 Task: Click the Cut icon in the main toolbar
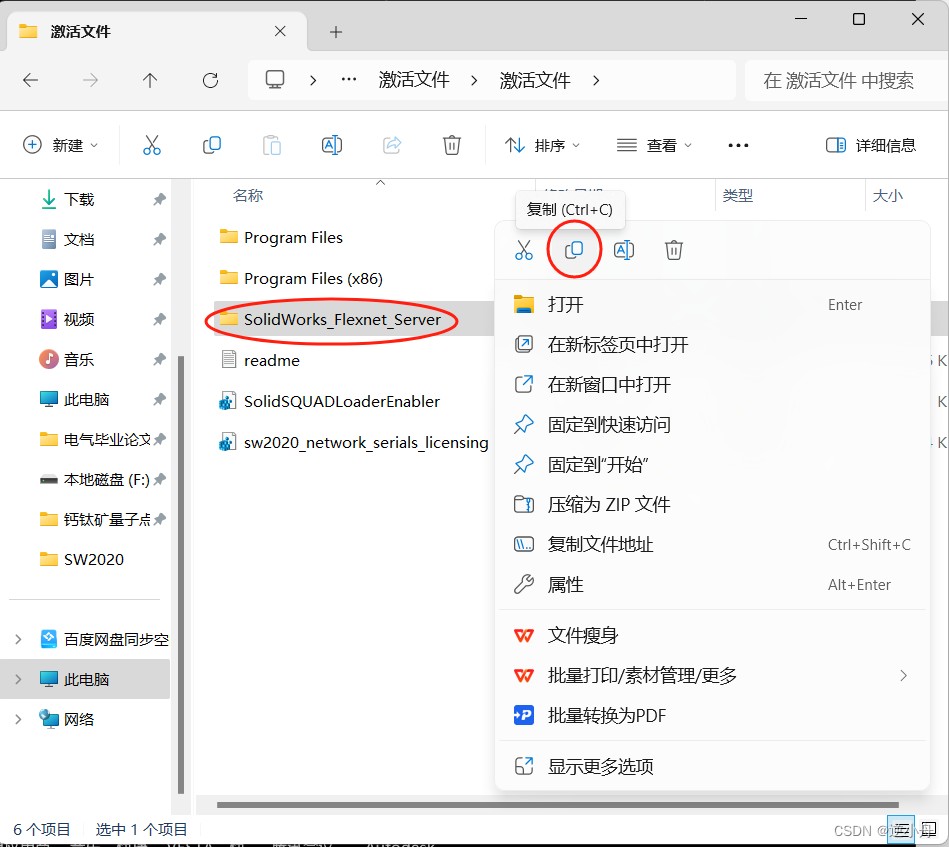pos(151,145)
